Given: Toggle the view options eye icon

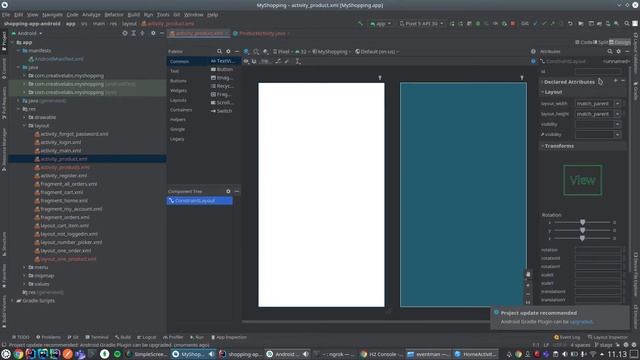Looking at the screenshot, I should 246,61.
